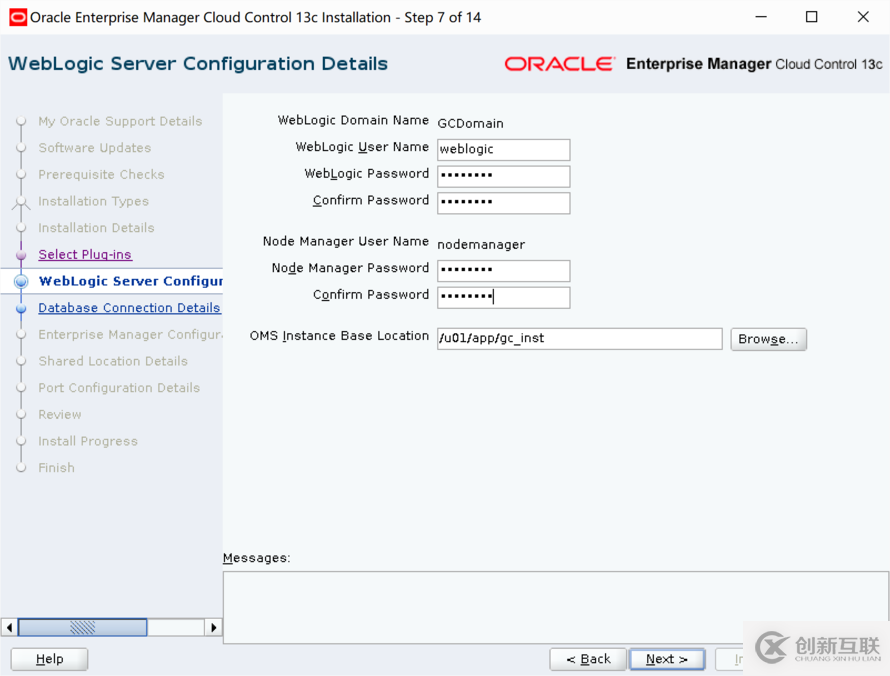Select WebLogic Server Configuration step in sidebar

point(131,281)
